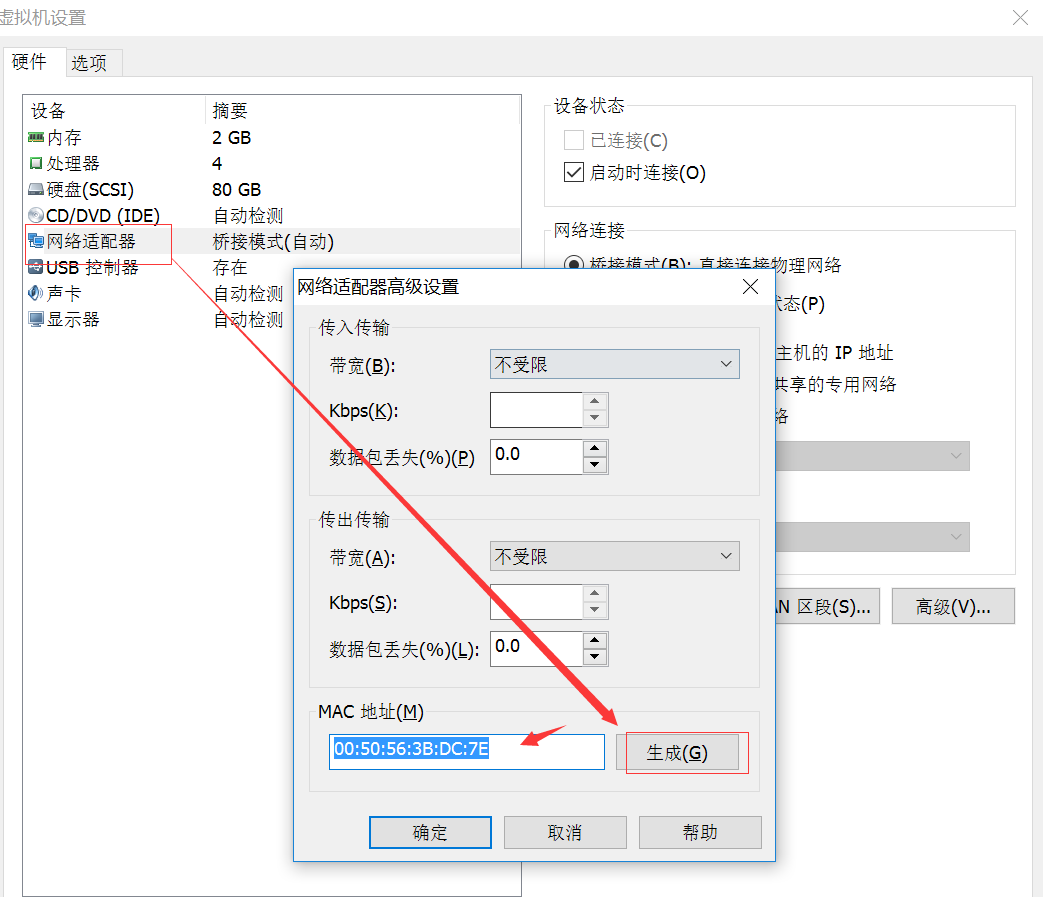Click the 取消 cancel button

coord(565,833)
